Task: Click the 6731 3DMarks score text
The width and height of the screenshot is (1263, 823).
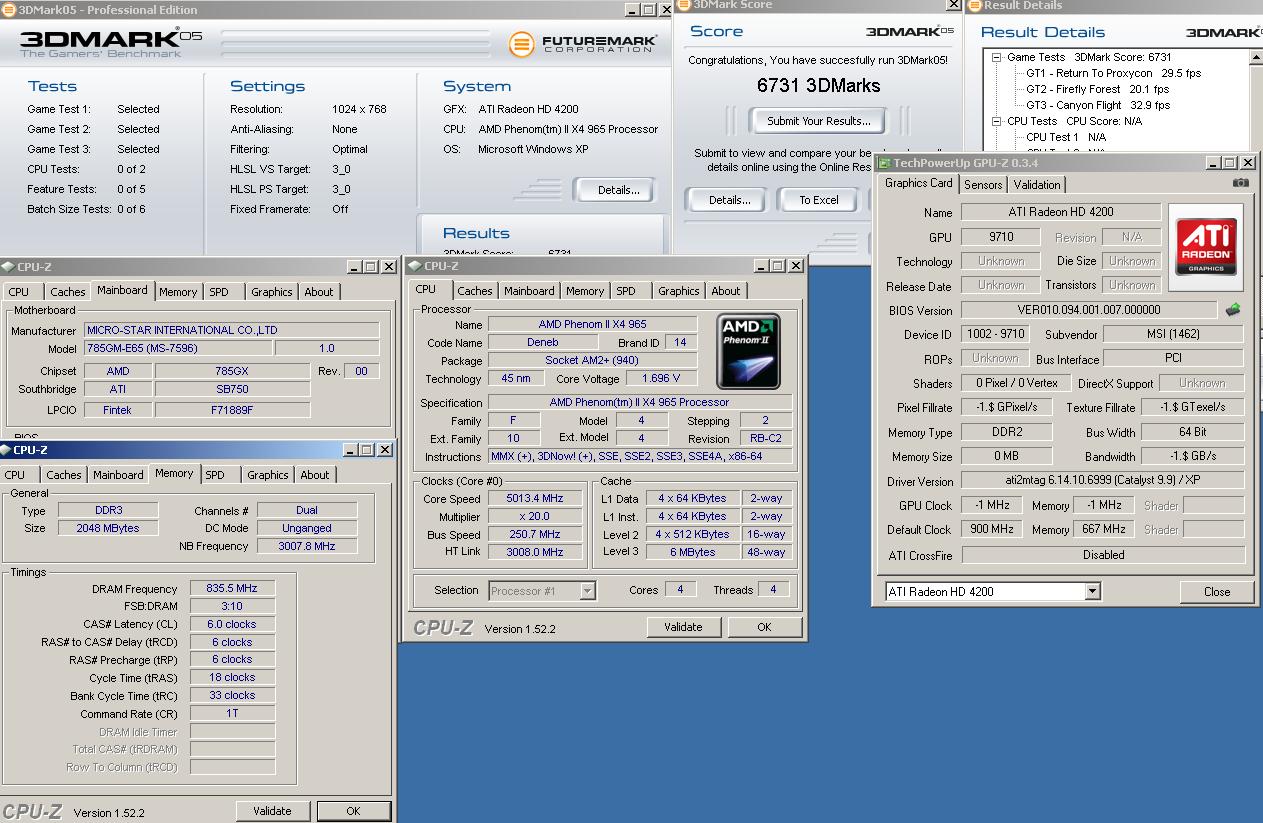Action: click(x=819, y=86)
